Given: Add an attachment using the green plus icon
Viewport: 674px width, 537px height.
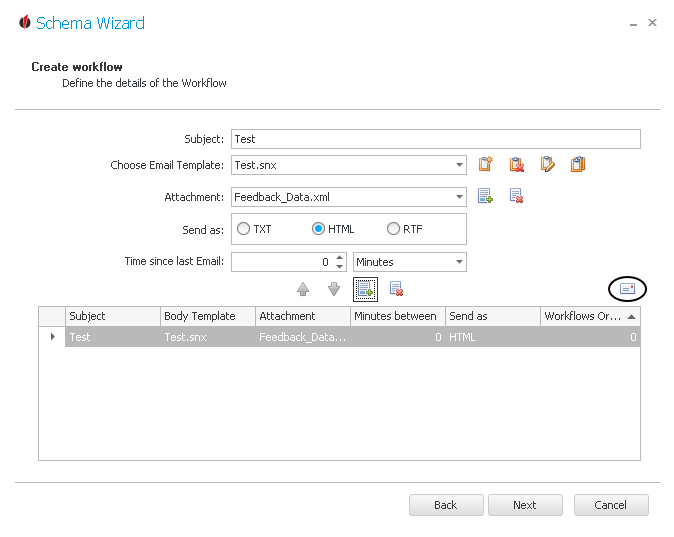Looking at the screenshot, I should 485,196.
